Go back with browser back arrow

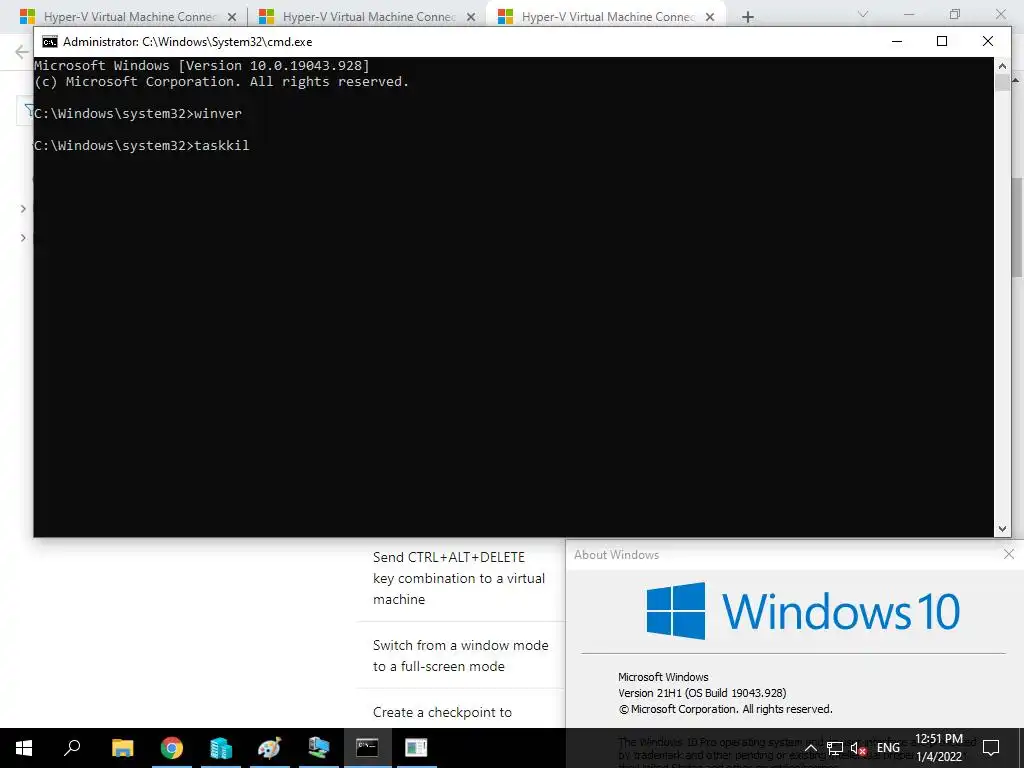22,52
